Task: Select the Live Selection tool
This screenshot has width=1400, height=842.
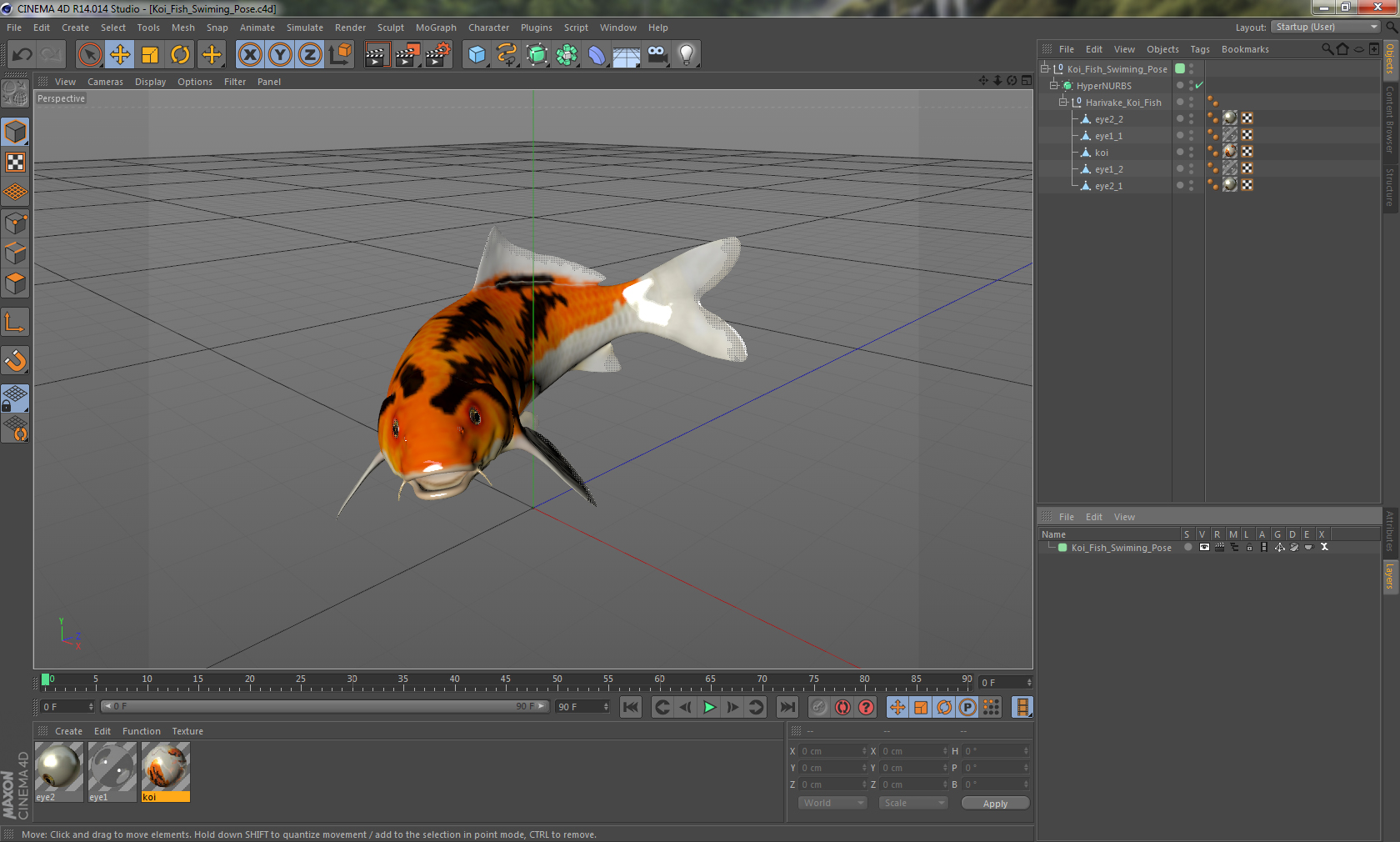Action: [89, 55]
